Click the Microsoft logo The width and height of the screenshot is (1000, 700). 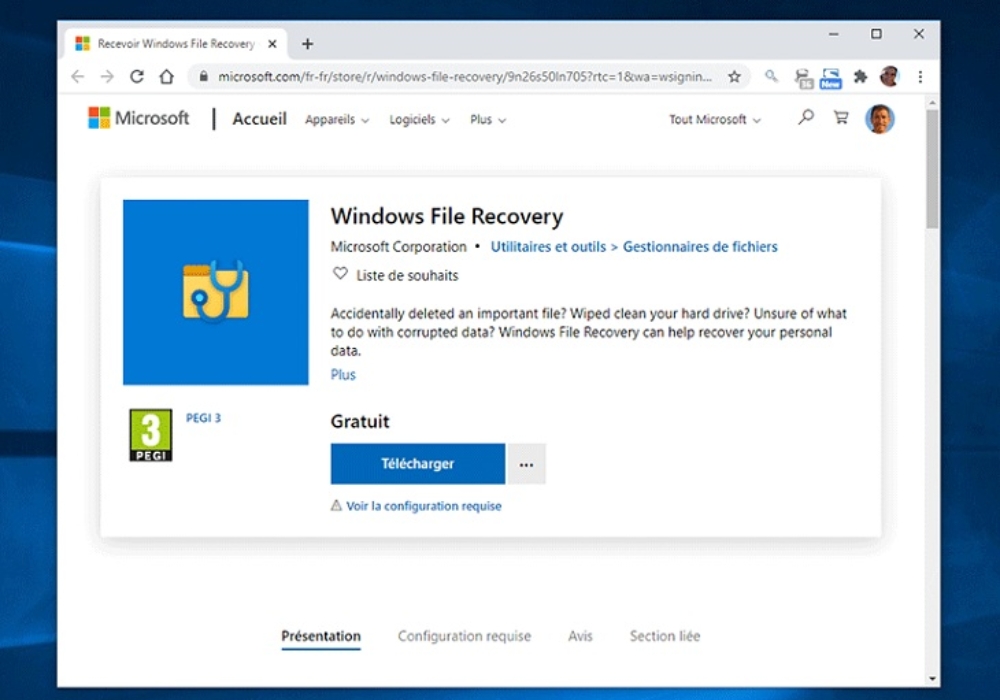(x=138, y=119)
